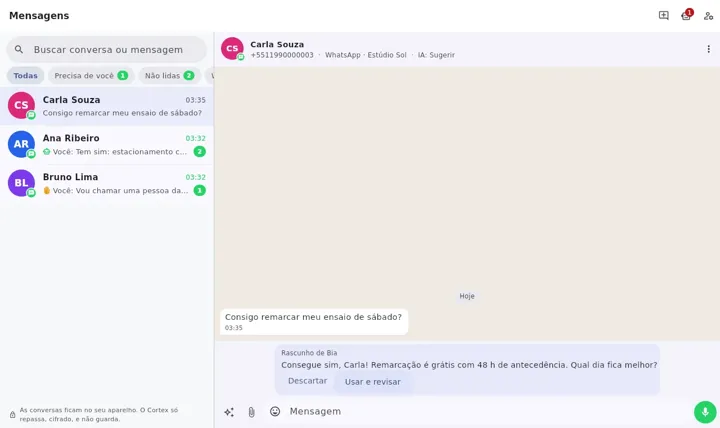Image resolution: width=720 pixels, height=428 pixels.
Task: Open Carla Souza's CS avatar in the conversation list
Action: 21,105
